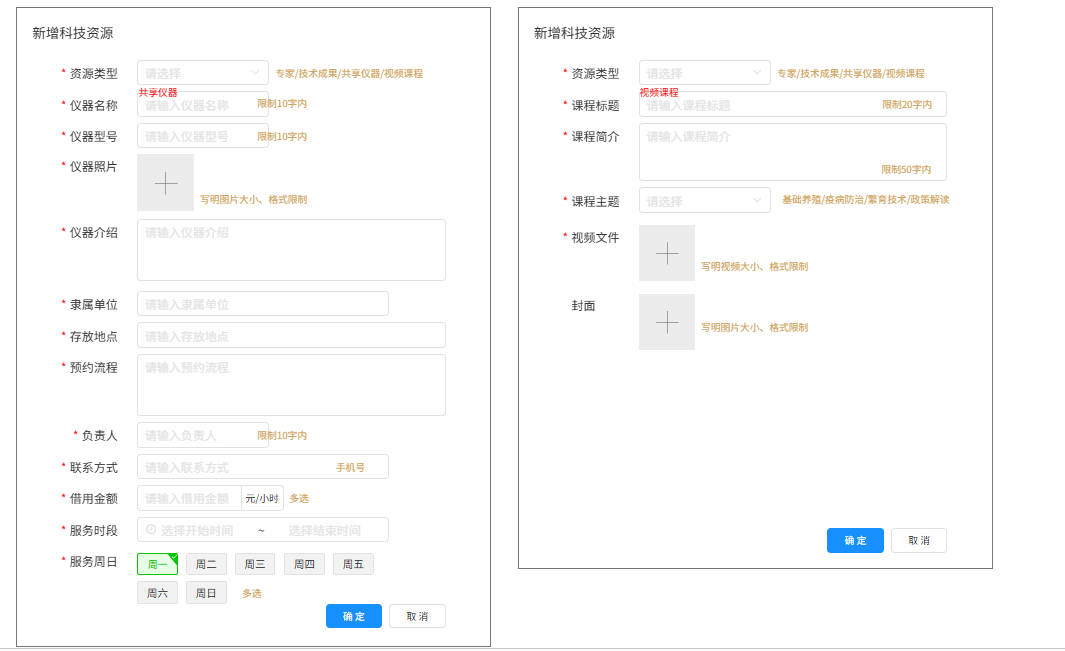
Task: Click the 限制20字内 hint text
Action: 907,105
